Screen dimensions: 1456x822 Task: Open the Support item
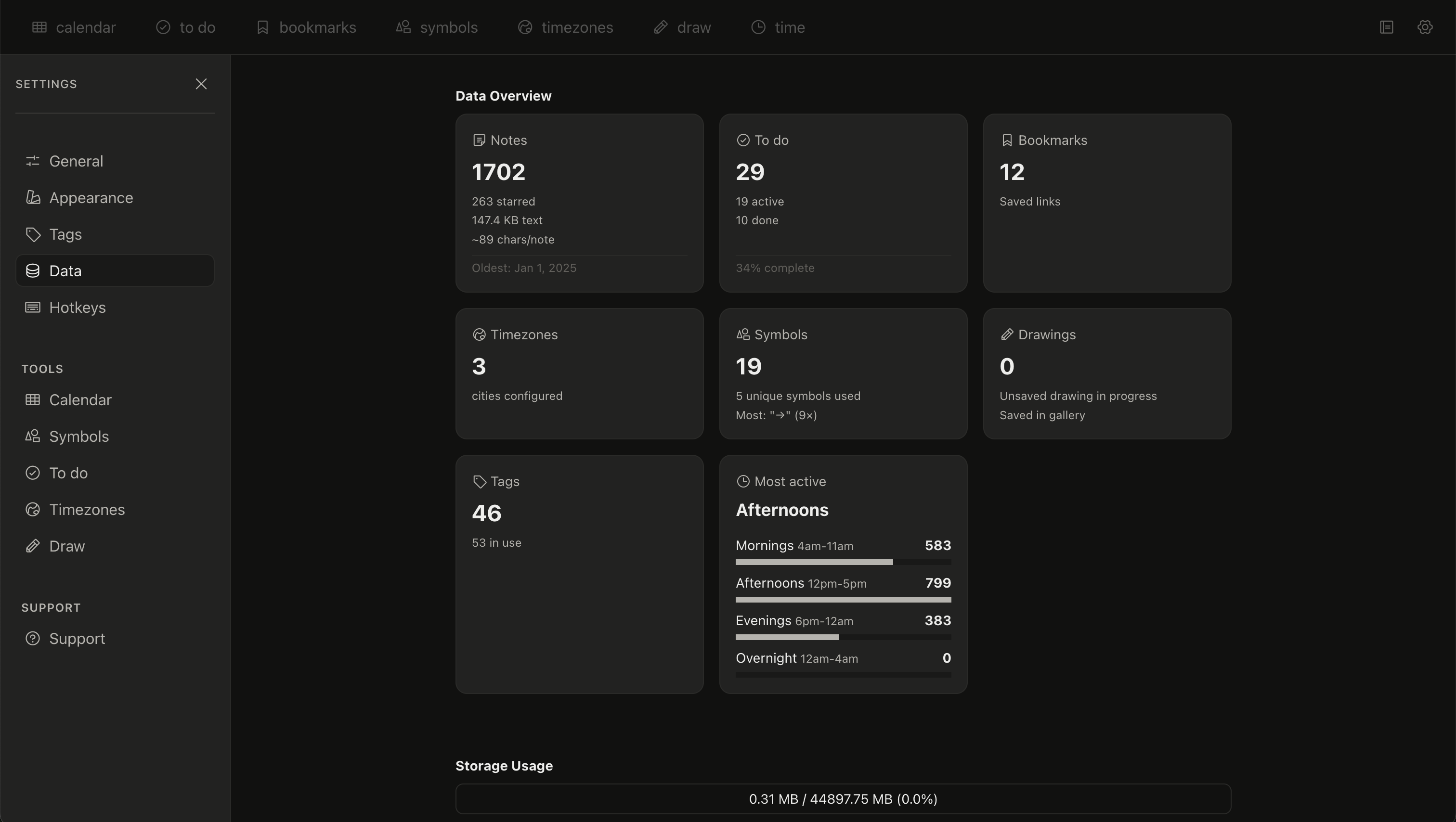pyautogui.click(x=115, y=638)
